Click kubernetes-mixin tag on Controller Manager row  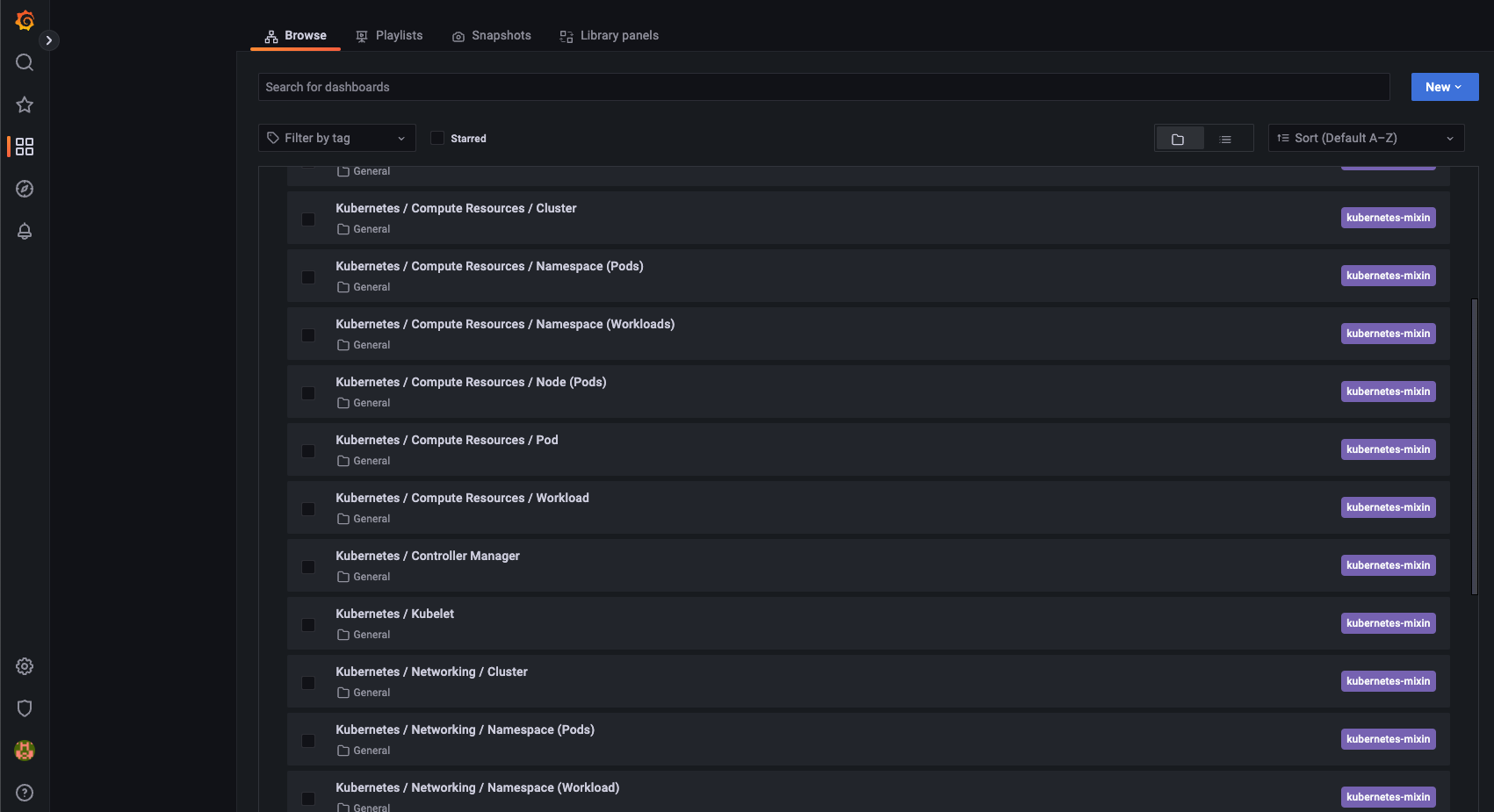[1388, 565]
